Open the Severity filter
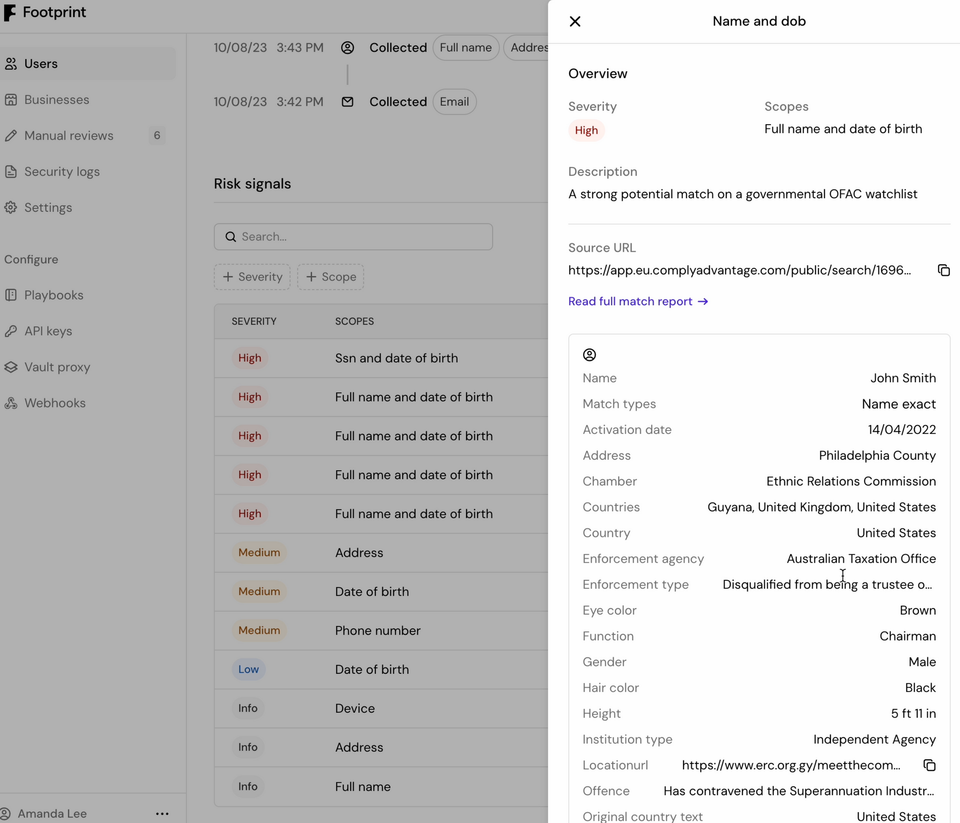Viewport: 960px width, 823px height. [x=252, y=276]
